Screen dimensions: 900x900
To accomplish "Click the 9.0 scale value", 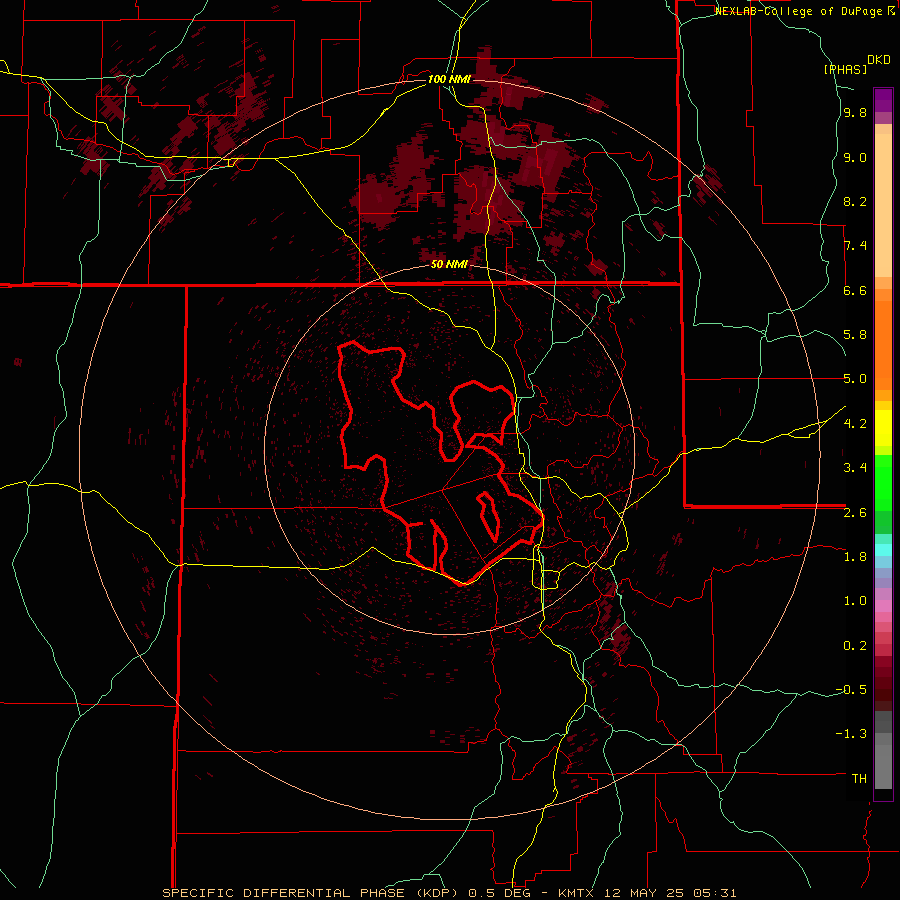I will (855, 158).
